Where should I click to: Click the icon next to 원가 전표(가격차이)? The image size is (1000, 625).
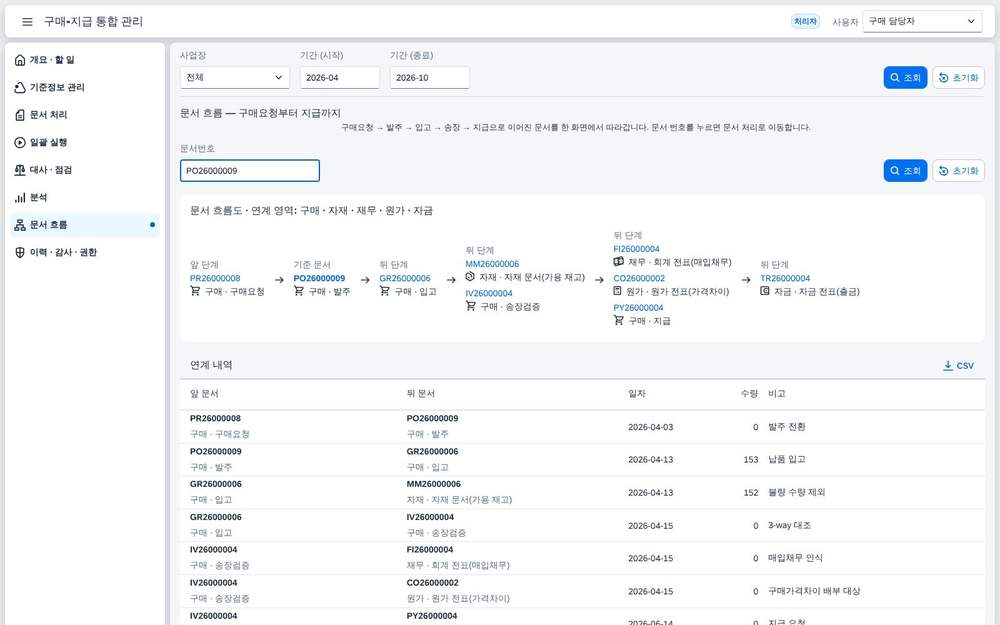[x=617, y=291]
